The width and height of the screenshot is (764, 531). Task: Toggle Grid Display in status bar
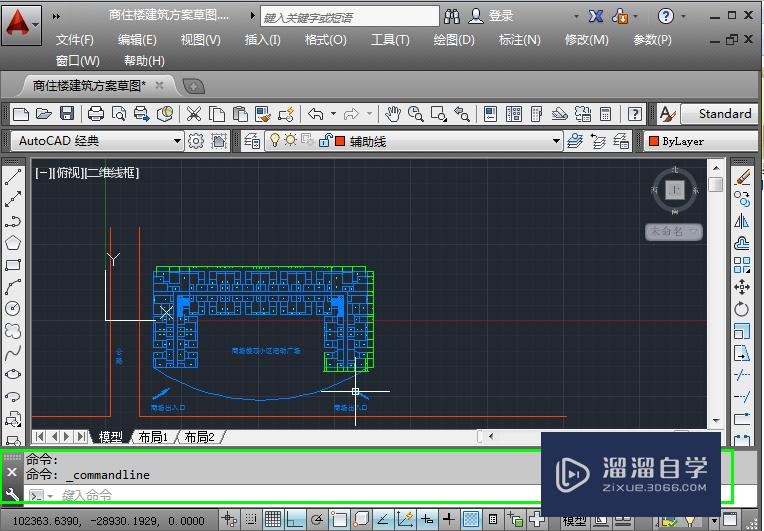click(x=273, y=519)
